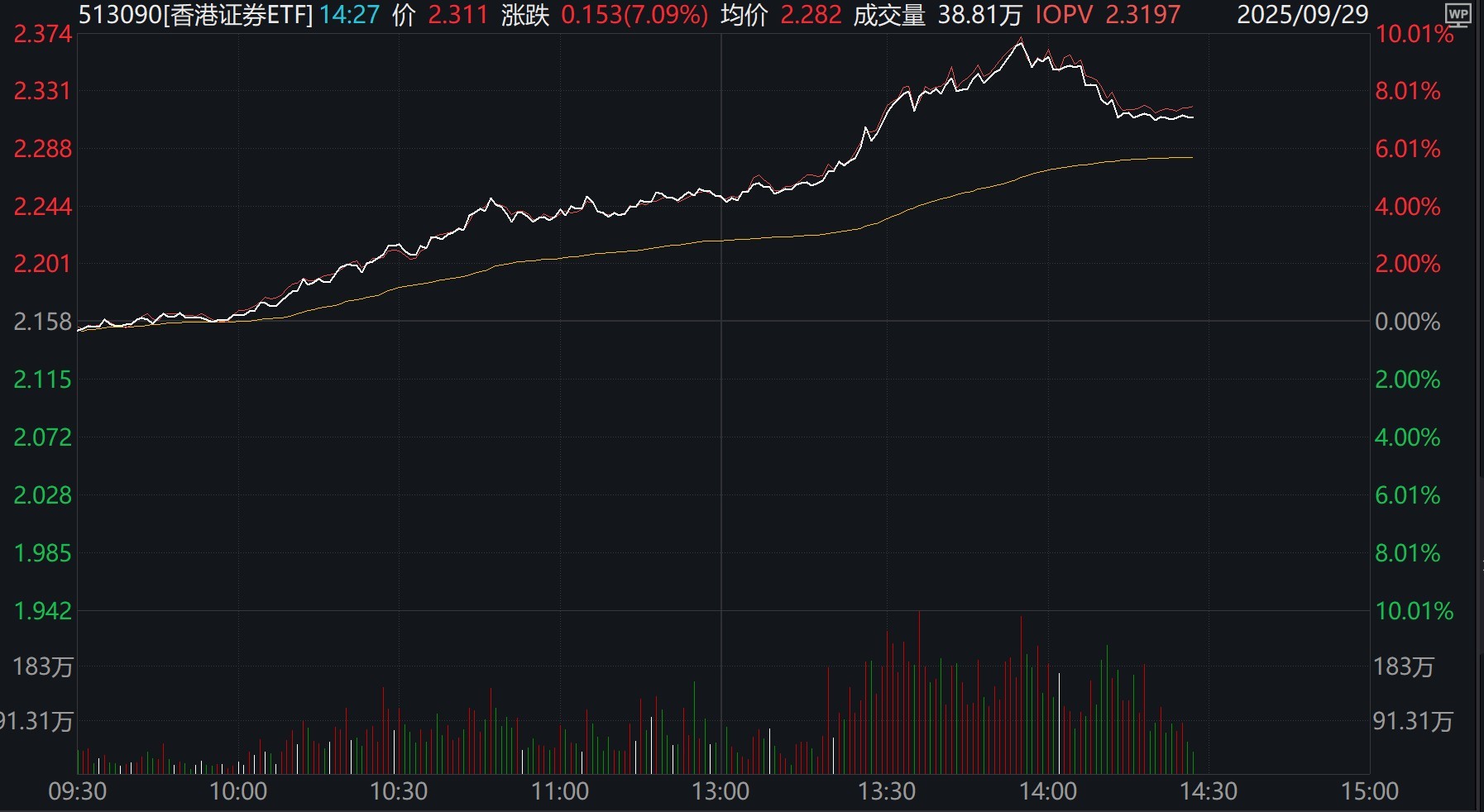Select the 09:30 time axis marker
Viewport: 1484px width, 812px height.
click(78, 791)
